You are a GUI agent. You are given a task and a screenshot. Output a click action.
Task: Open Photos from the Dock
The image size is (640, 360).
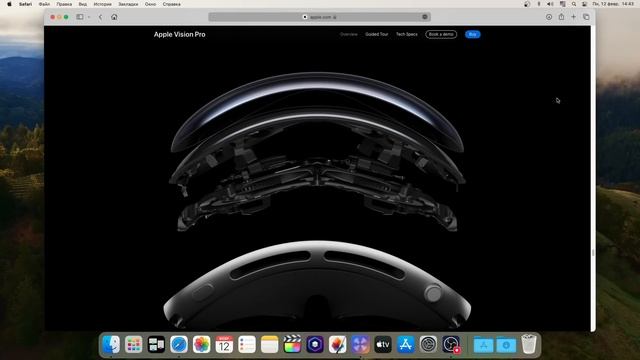pos(202,344)
